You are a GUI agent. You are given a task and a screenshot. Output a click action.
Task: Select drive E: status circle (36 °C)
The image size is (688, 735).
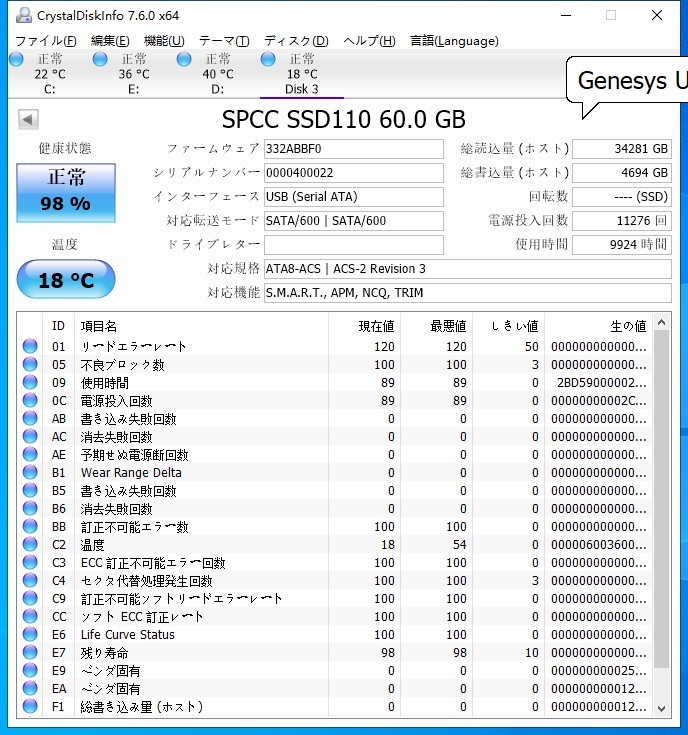(100, 60)
